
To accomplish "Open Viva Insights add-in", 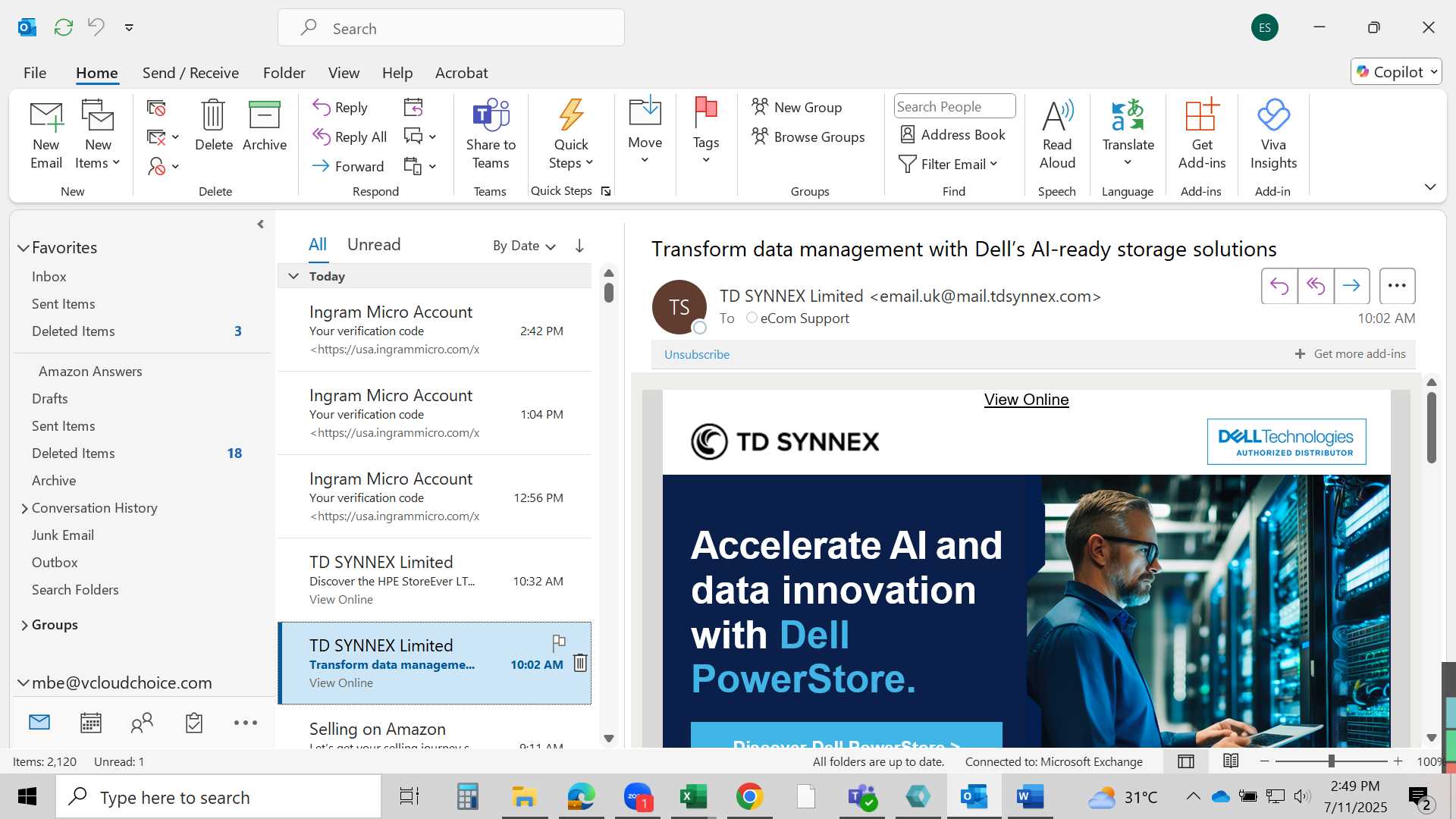I will click(1273, 135).
